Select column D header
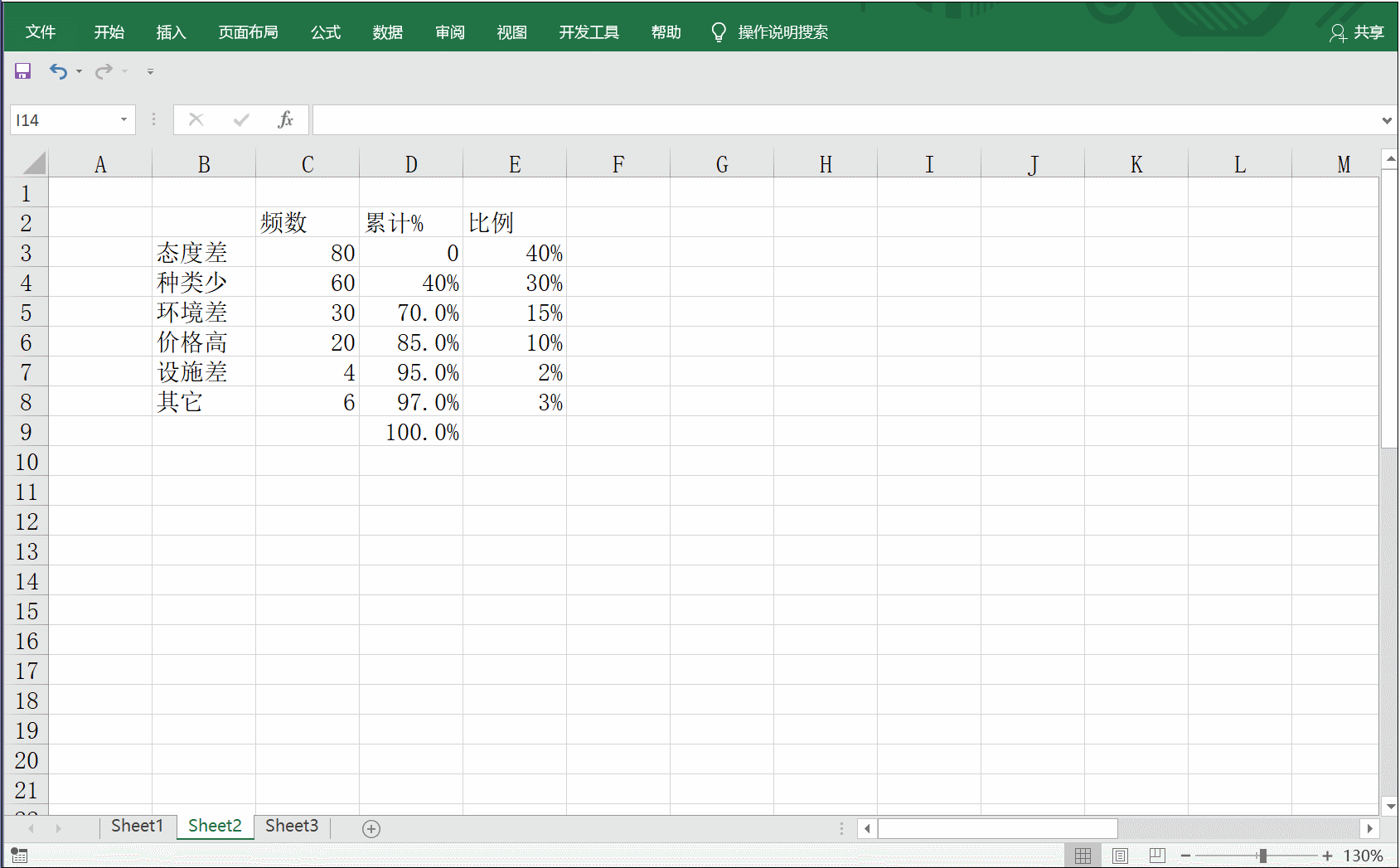 click(x=411, y=164)
